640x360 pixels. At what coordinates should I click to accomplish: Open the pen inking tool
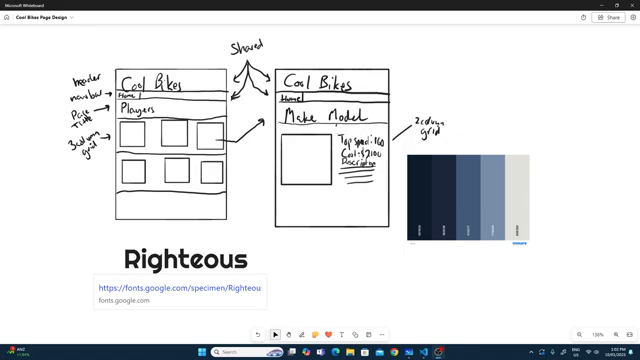pyautogui.click(x=302, y=335)
